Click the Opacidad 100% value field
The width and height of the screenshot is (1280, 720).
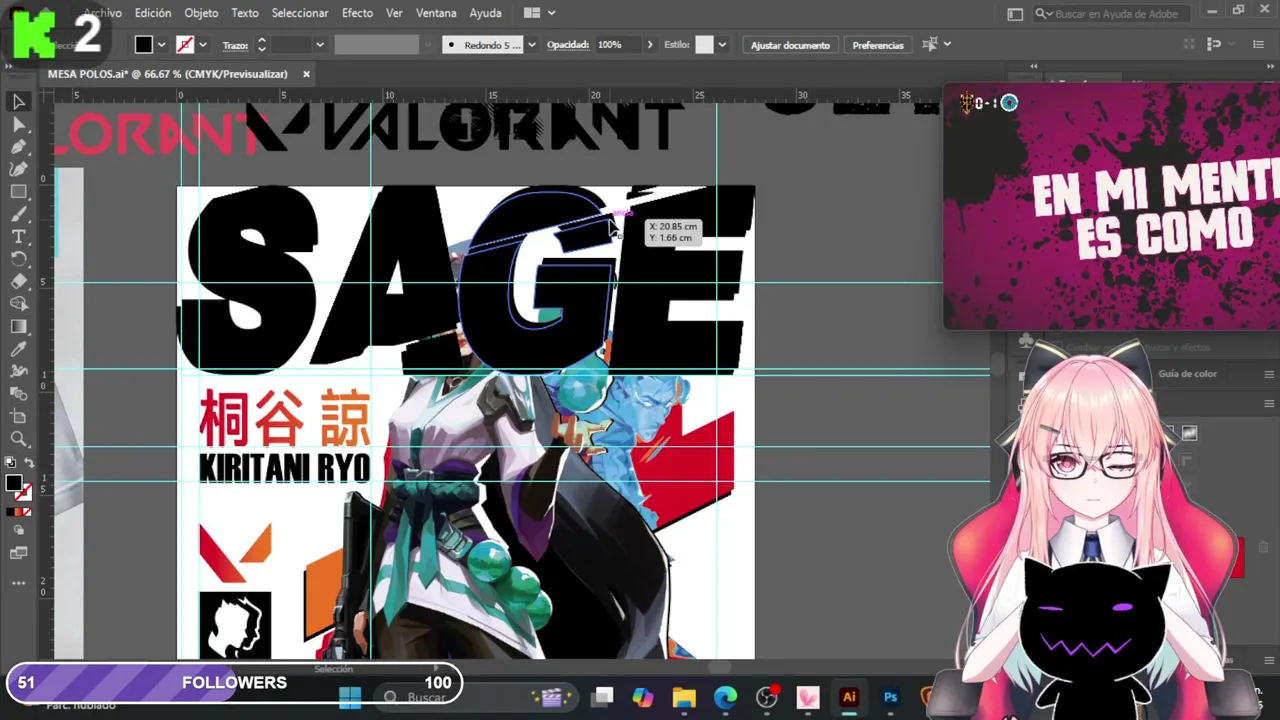618,45
